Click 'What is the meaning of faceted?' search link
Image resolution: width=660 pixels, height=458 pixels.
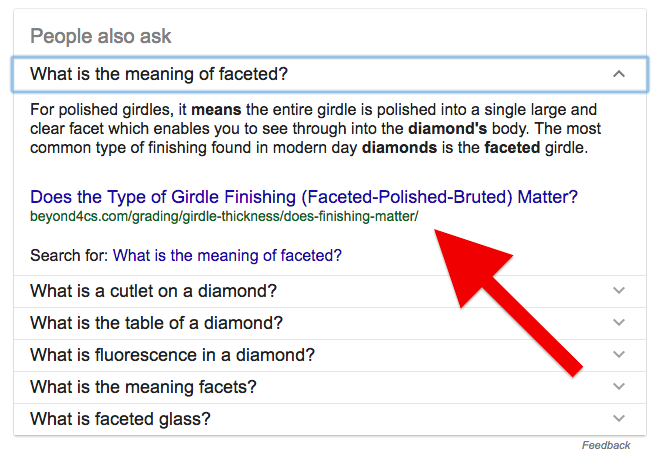[x=227, y=256]
